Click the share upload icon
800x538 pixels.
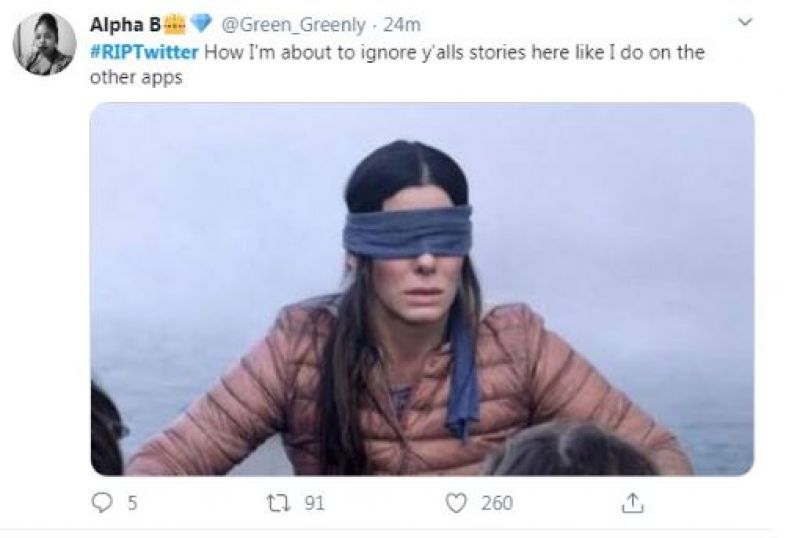point(632,504)
